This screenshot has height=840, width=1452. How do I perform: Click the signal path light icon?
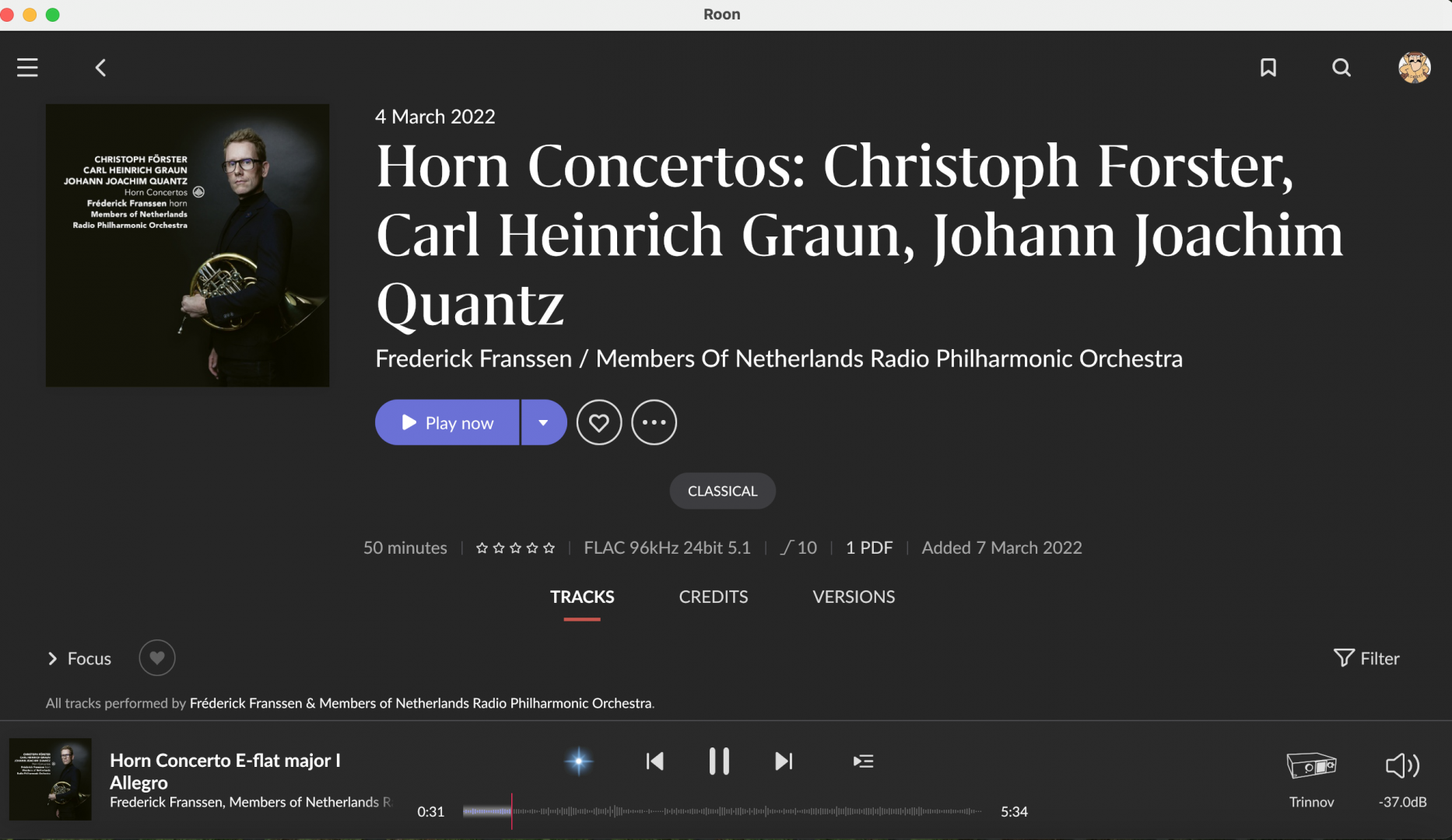click(x=579, y=761)
